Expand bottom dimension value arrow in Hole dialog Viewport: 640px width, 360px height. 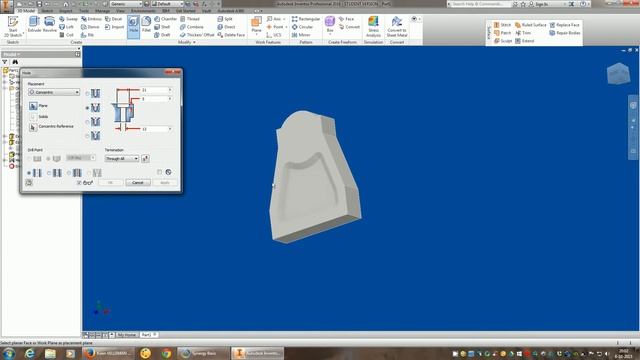click(x=170, y=129)
